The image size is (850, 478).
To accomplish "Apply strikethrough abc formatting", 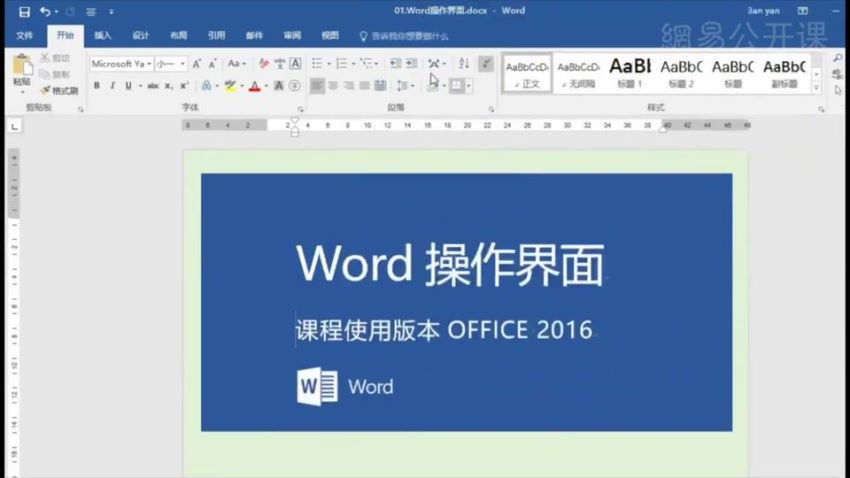I will [153, 86].
